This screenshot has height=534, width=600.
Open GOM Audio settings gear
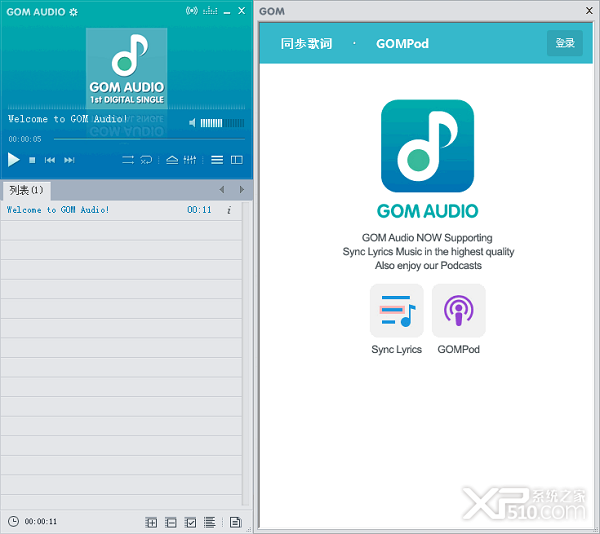click(x=73, y=12)
